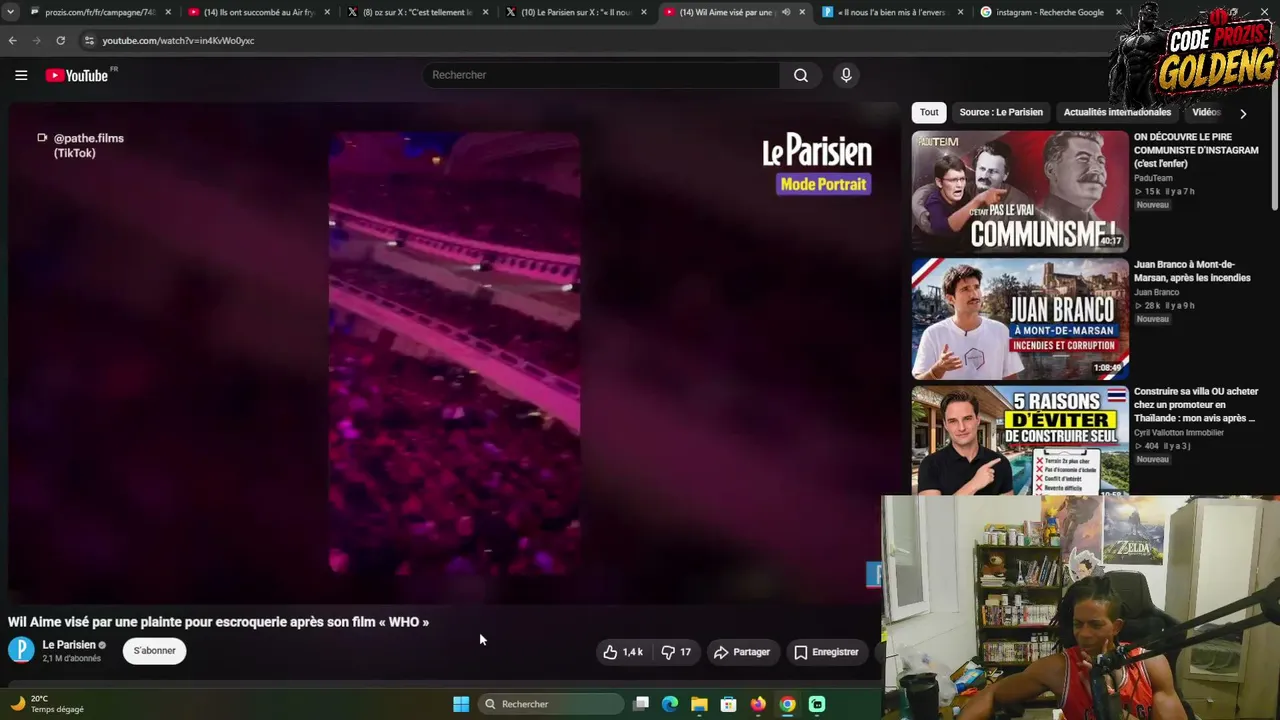This screenshot has height=720, width=1280.
Task: Open Google Chrome from the taskbar
Action: [x=788, y=704]
